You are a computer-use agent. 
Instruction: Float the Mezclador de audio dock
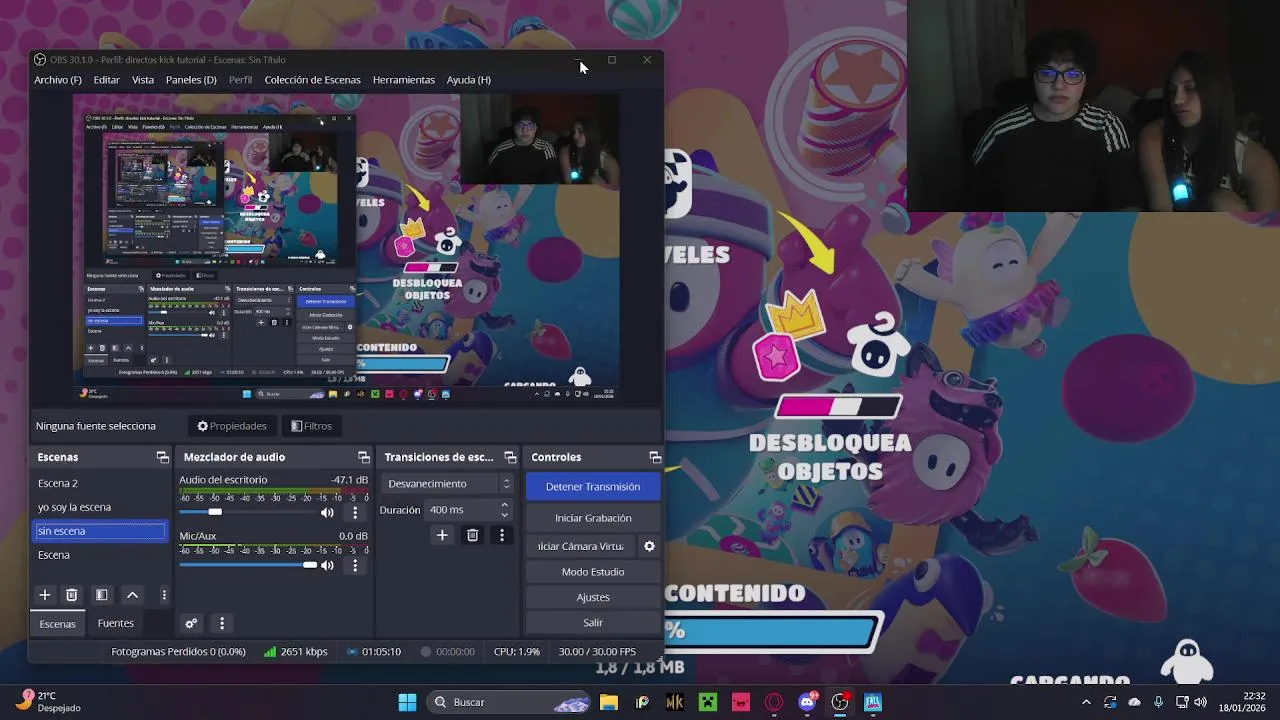pyautogui.click(x=364, y=457)
